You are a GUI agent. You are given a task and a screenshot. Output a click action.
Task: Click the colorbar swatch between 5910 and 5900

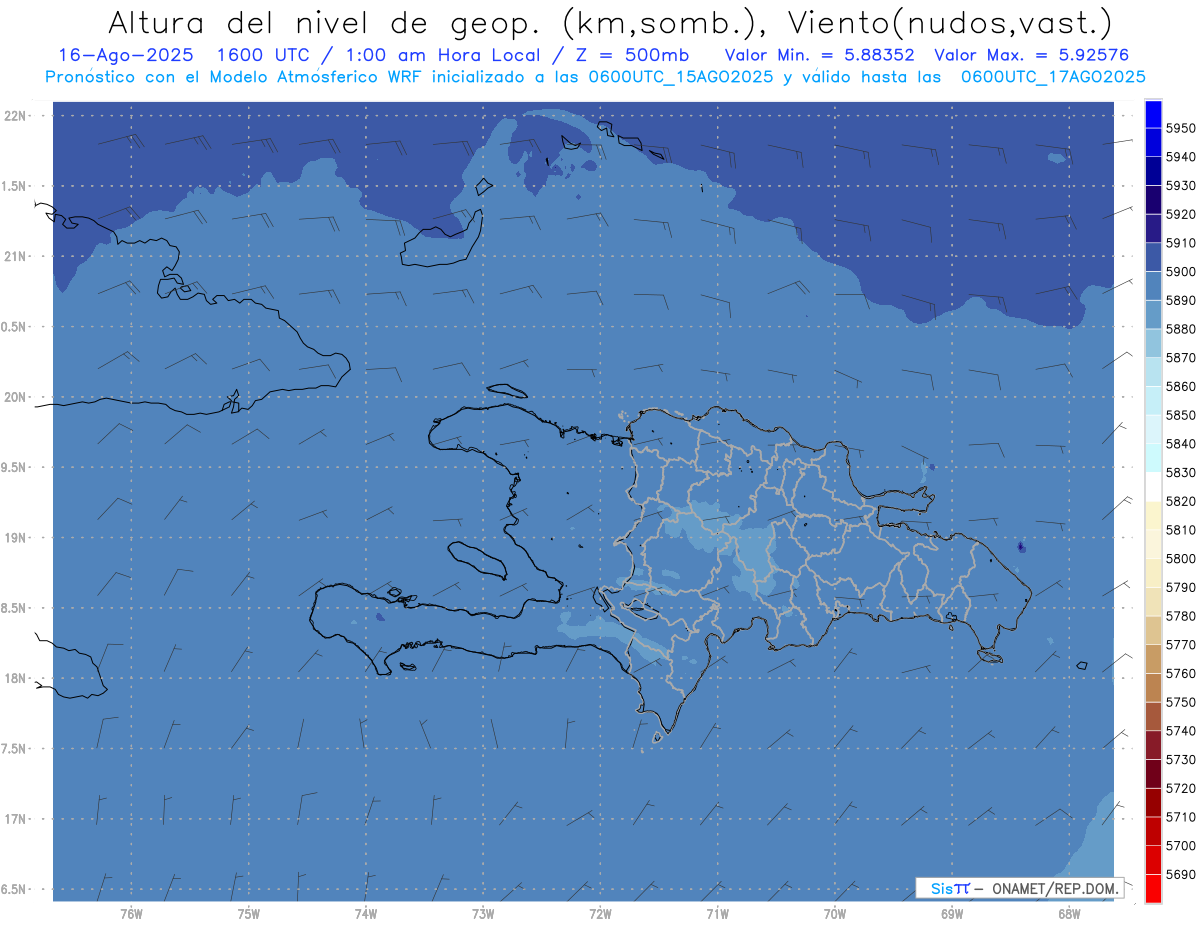[x=1153, y=257]
